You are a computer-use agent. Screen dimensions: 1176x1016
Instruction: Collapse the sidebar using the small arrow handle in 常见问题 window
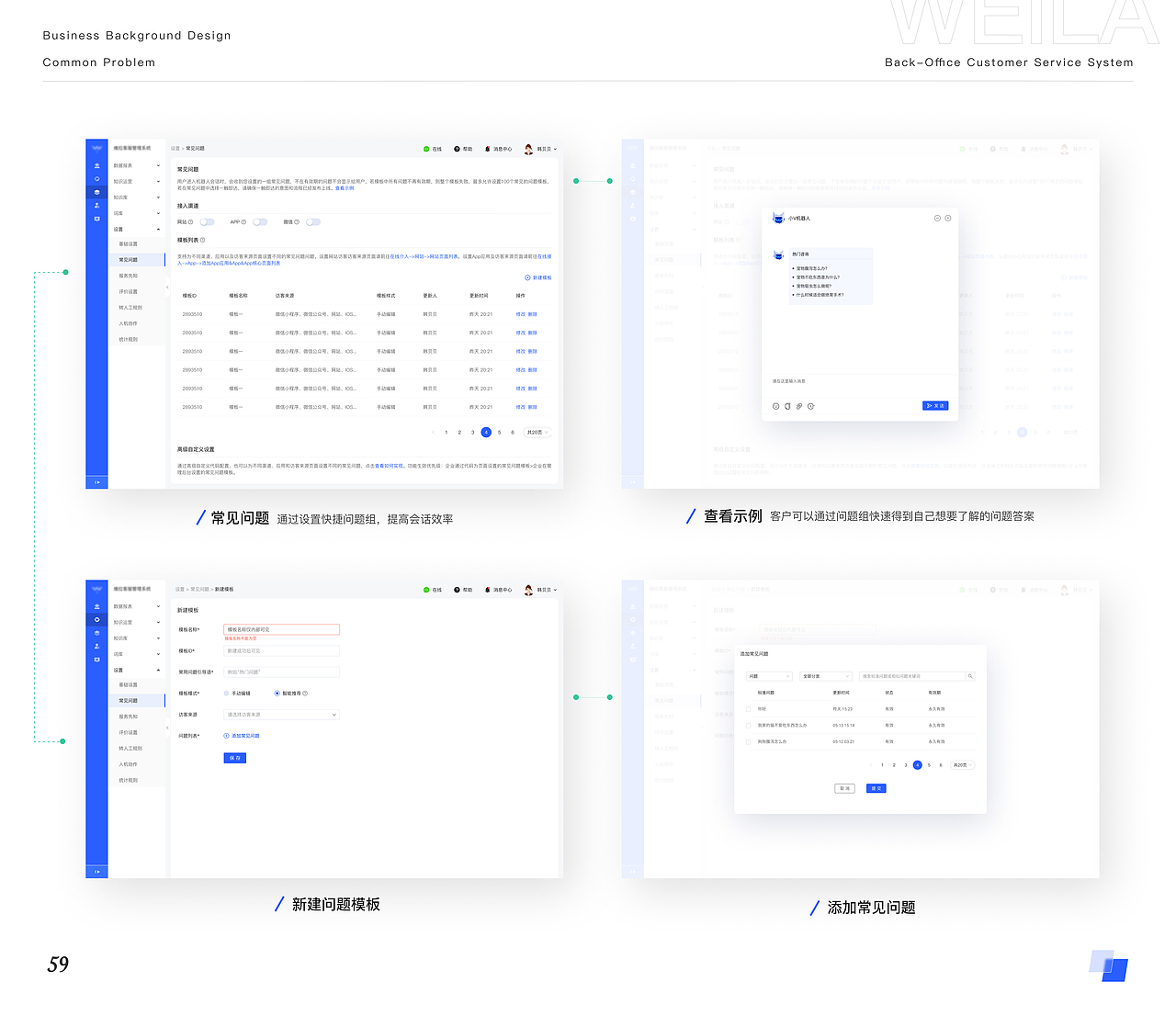pyautogui.click(x=167, y=288)
